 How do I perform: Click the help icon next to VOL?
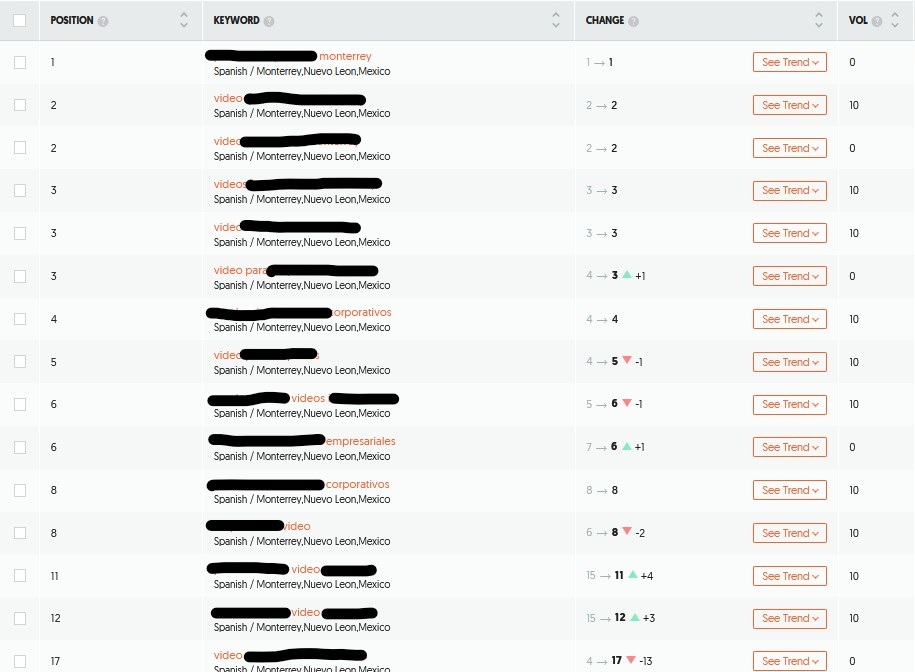tap(877, 21)
